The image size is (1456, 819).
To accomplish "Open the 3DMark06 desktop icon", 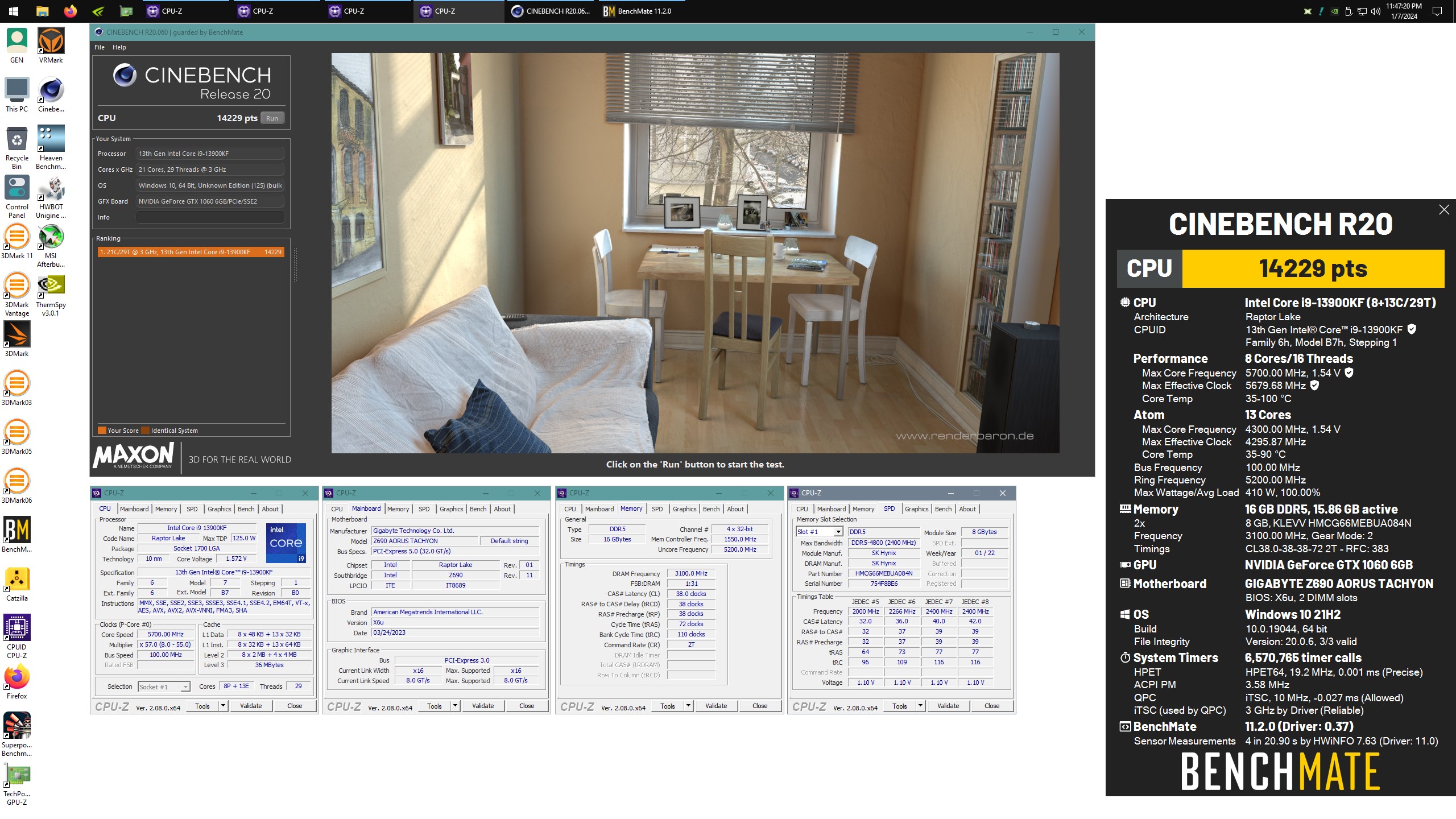I will point(16,486).
